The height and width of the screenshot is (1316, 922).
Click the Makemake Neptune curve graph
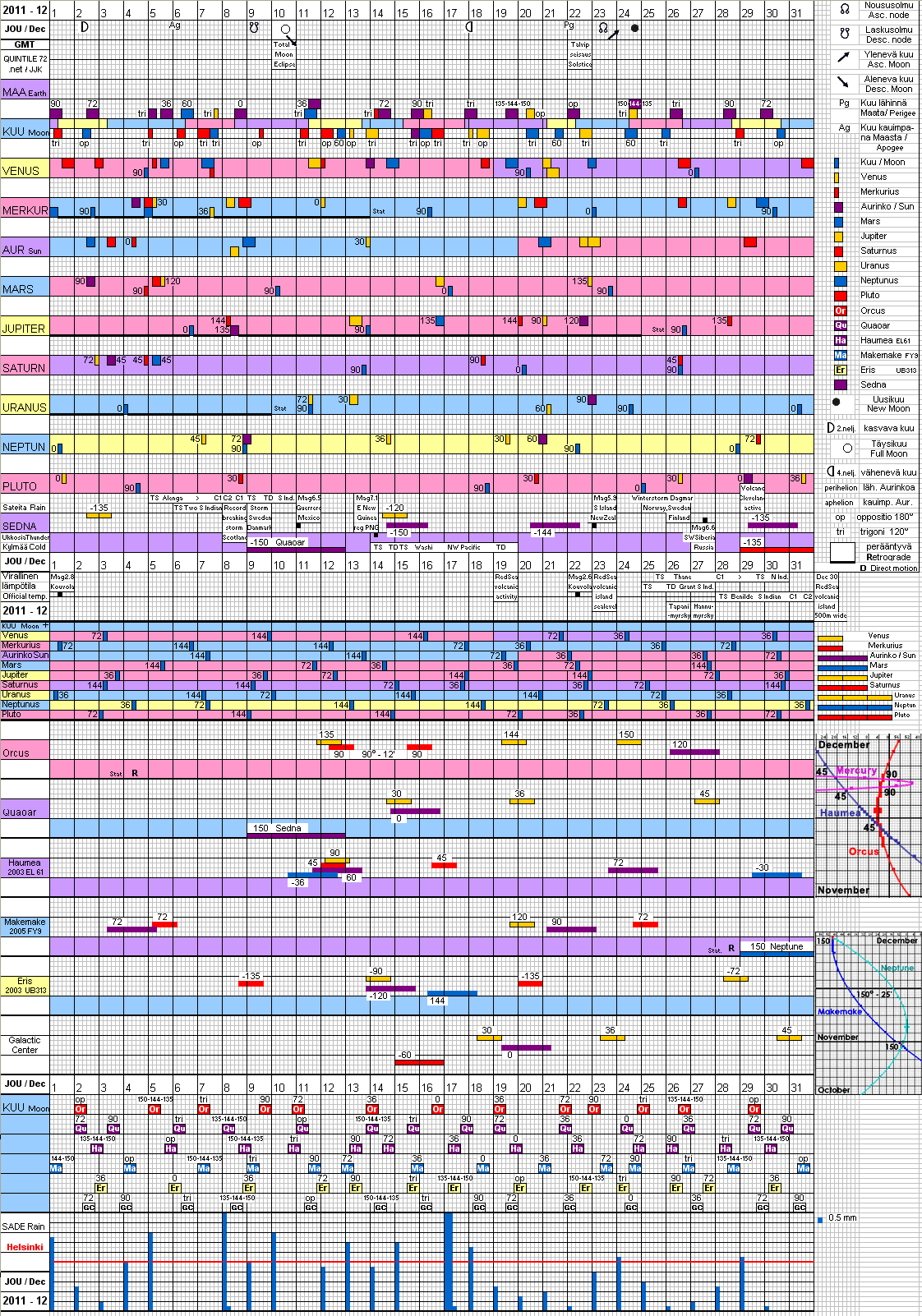868,1014
